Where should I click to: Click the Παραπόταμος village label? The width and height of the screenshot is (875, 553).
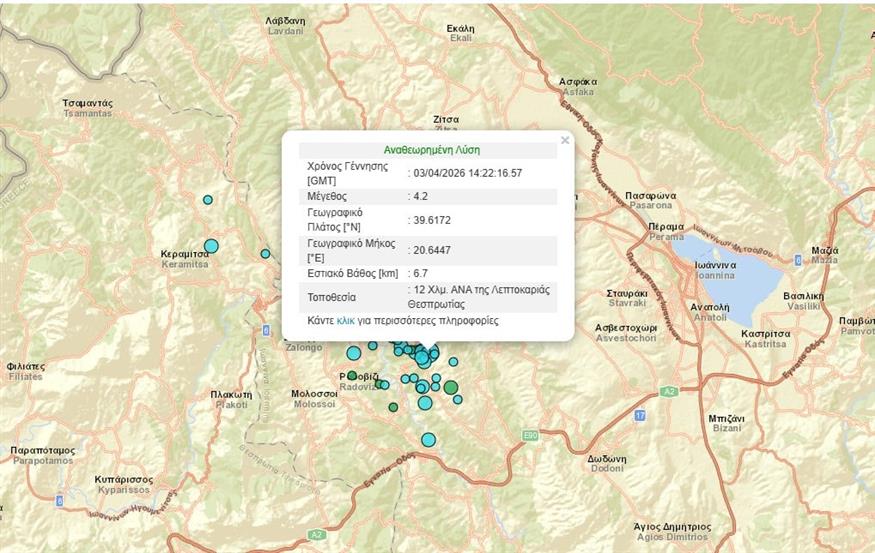pos(44,451)
